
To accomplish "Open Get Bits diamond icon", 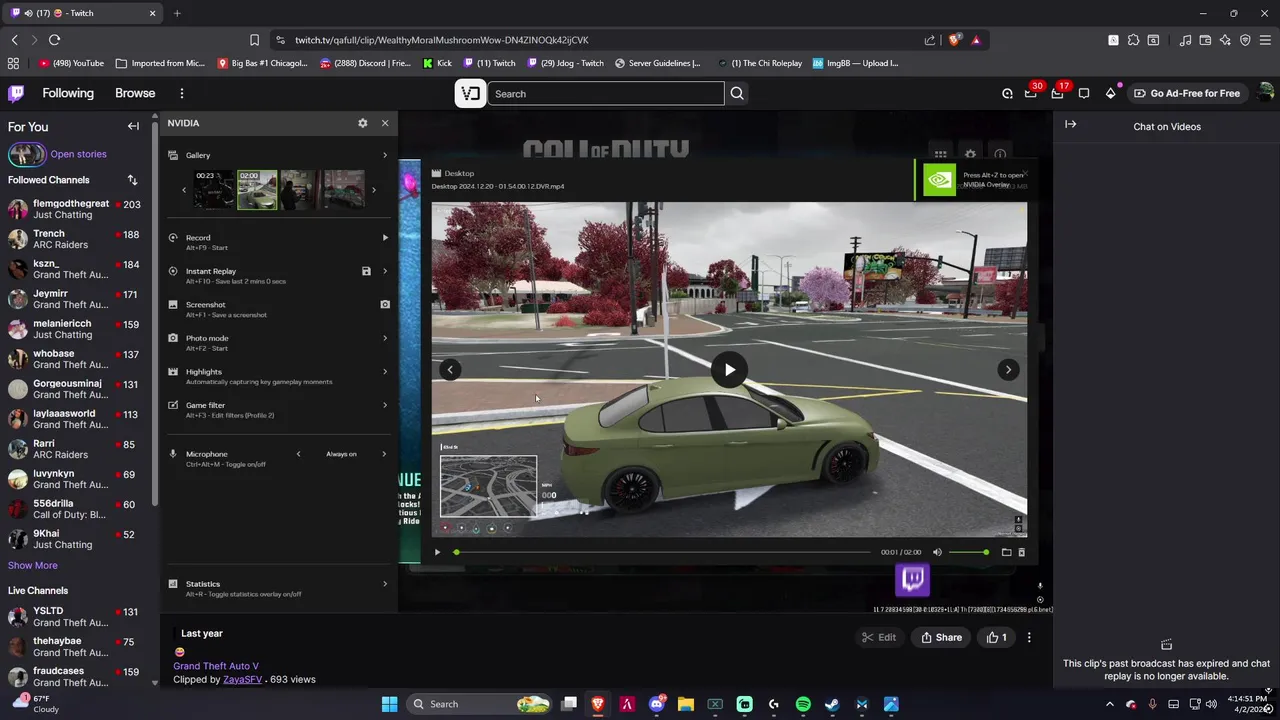I will coord(1110,93).
